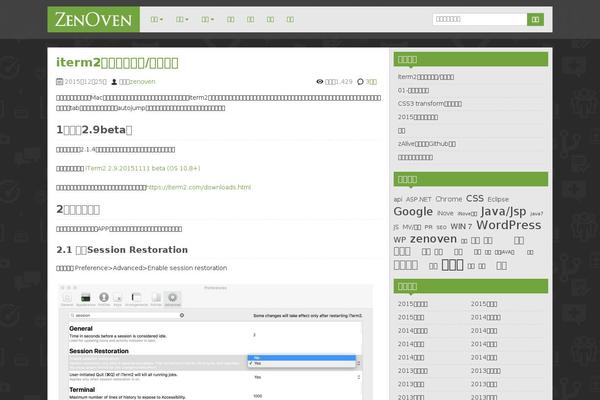Click the ZenOven site logo
The image size is (600, 400).
[94, 20]
